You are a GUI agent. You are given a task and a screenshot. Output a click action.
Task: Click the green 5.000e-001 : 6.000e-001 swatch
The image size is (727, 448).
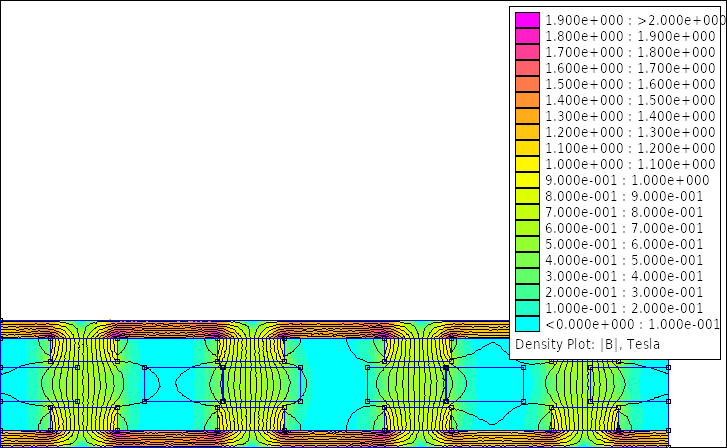tap(527, 244)
